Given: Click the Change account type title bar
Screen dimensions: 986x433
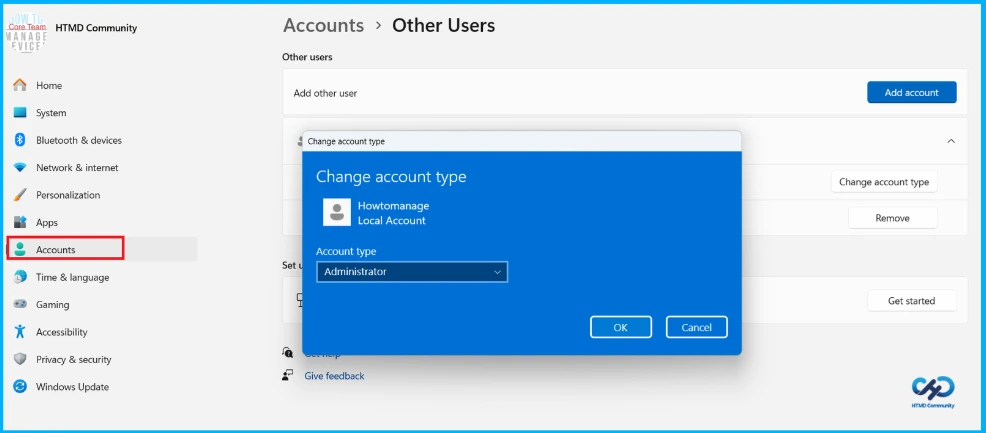Looking at the screenshot, I should coord(521,141).
